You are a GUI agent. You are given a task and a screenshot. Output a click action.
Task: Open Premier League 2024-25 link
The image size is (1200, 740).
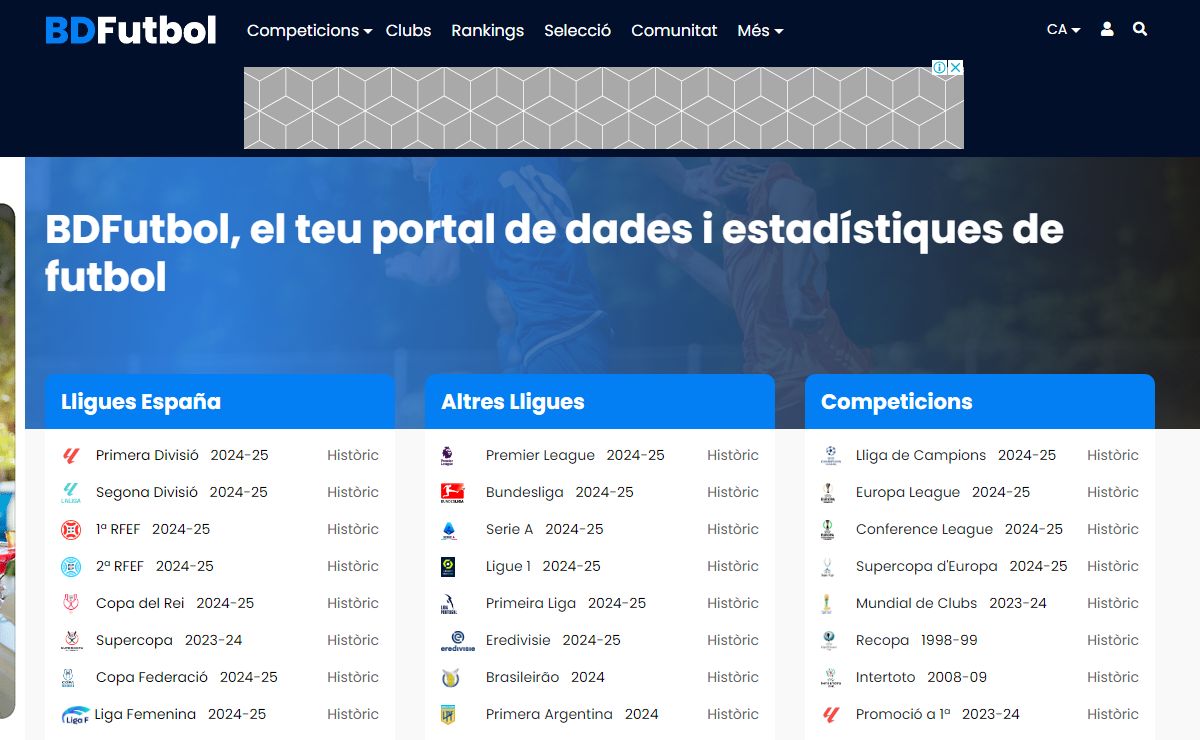575,455
